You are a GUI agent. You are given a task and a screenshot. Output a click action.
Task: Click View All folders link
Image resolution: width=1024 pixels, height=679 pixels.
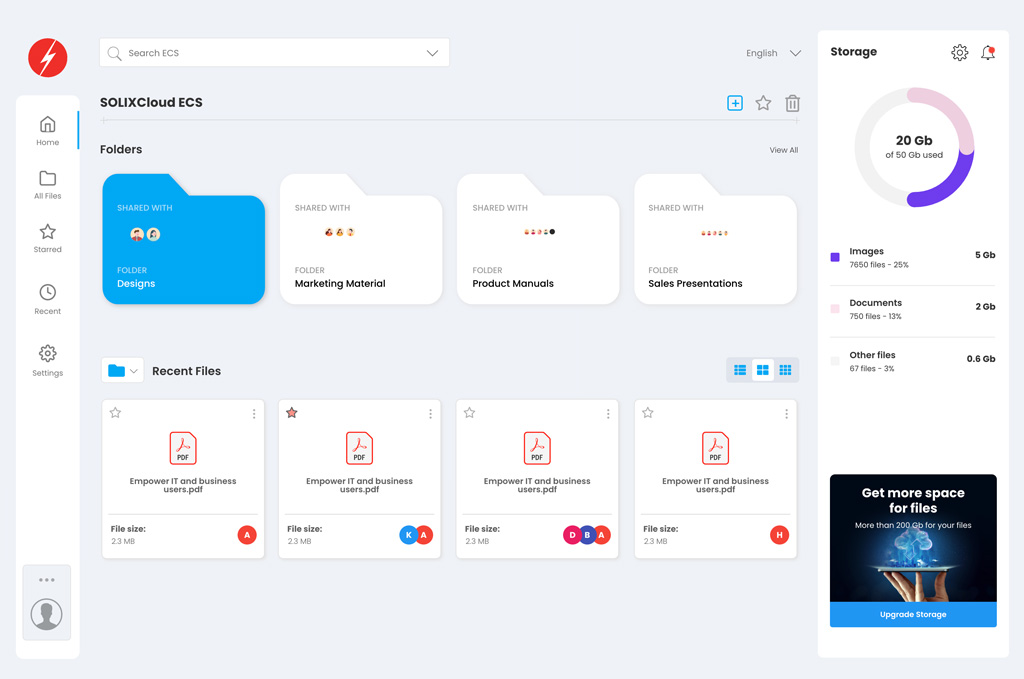(x=784, y=150)
